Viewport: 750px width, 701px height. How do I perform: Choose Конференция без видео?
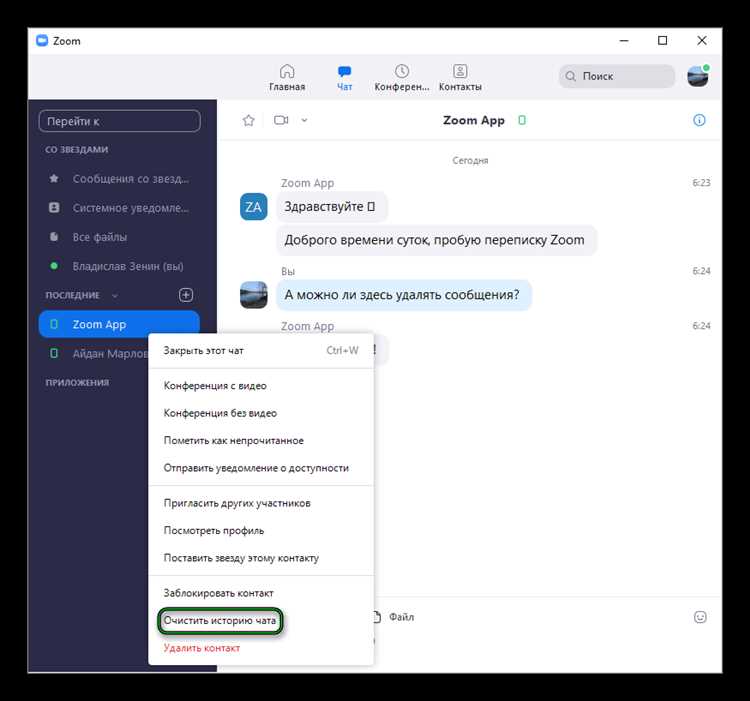pos(261,413)
